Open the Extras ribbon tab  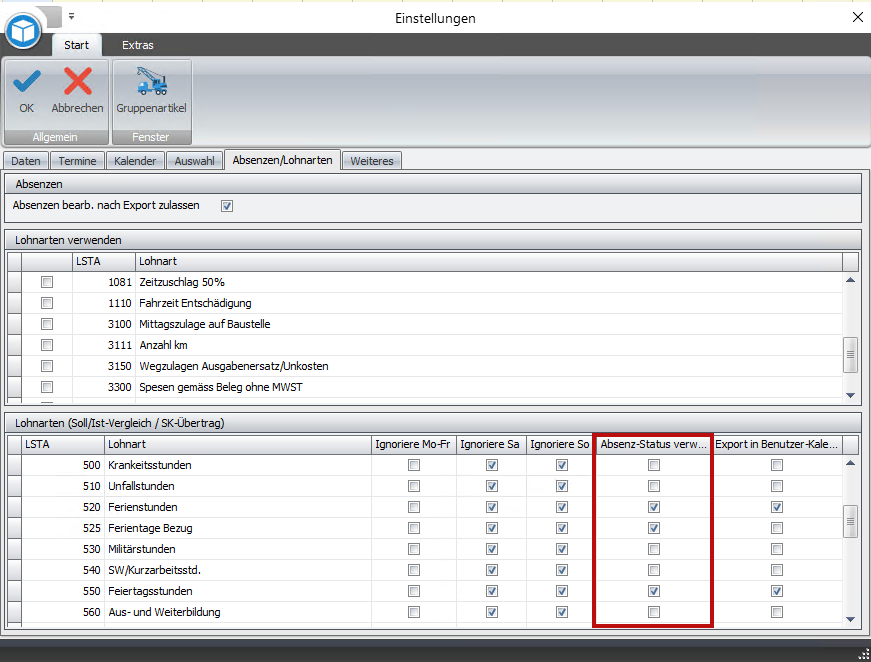pyautogui.click(x=138, y=45)
